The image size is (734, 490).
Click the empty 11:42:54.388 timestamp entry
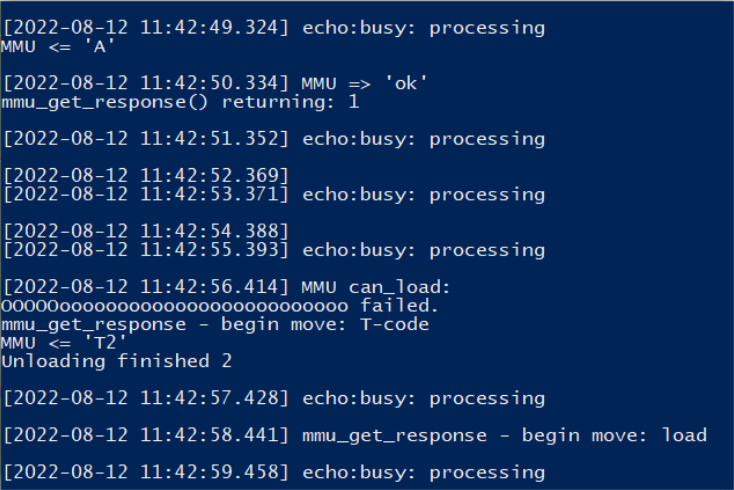146,232
